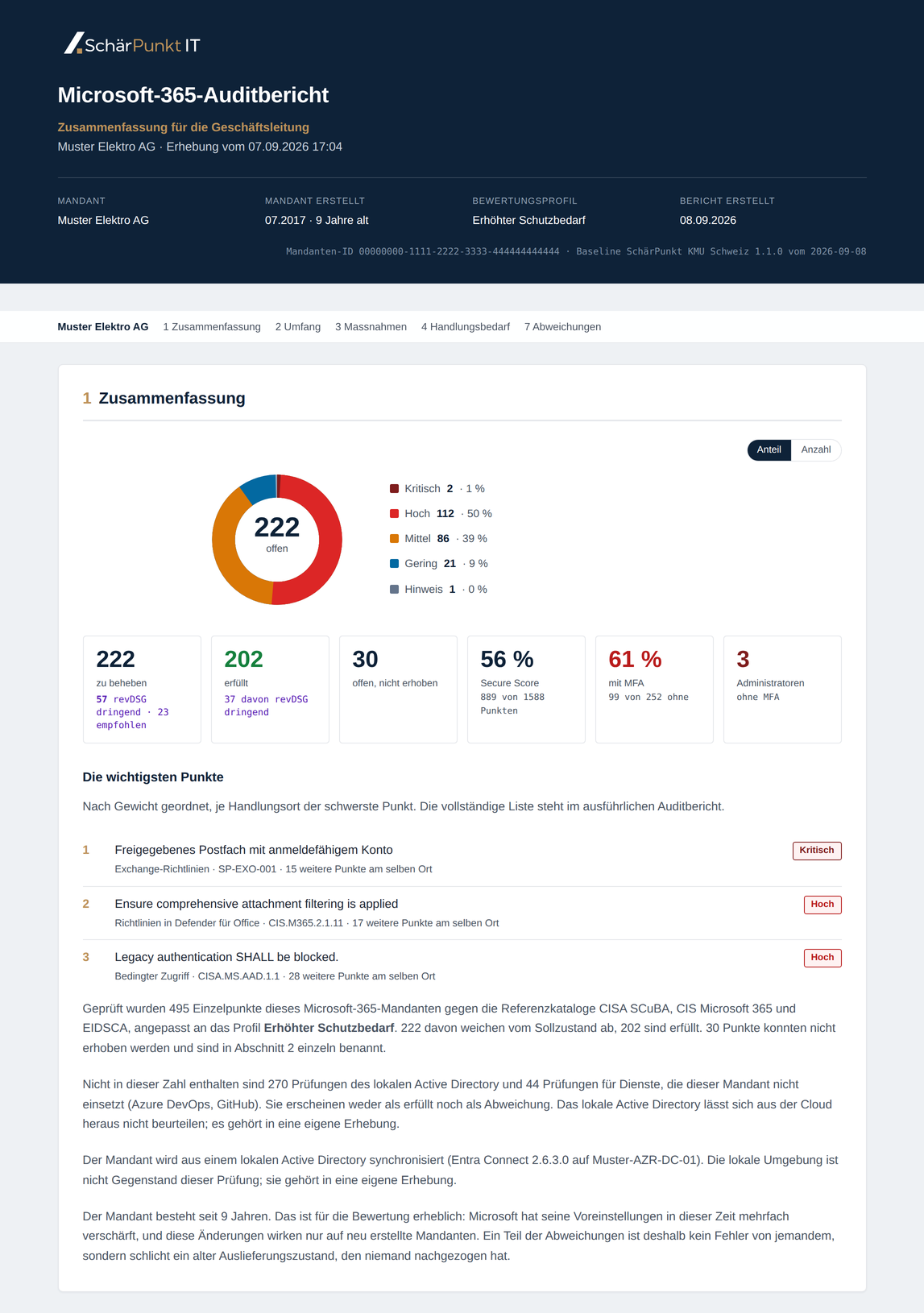Click the donut chart's 222 offen center
This screenshot has height=1313, width=924.
[277, 533]
